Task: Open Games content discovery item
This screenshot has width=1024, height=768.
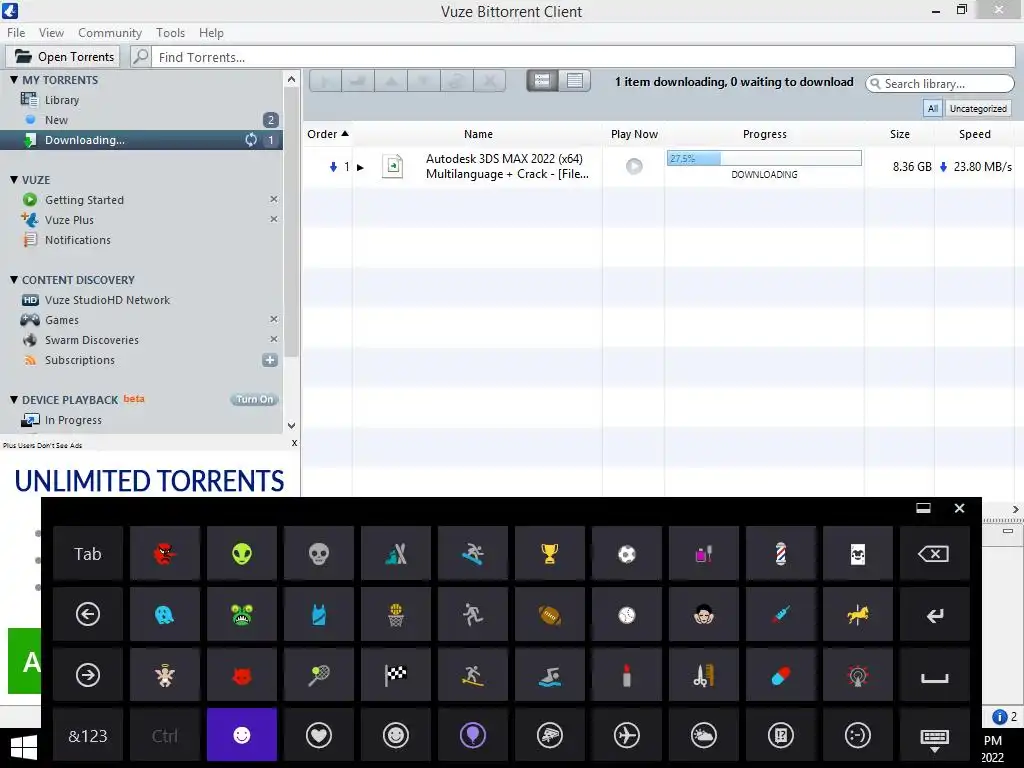Action: [x=61, y=320]
